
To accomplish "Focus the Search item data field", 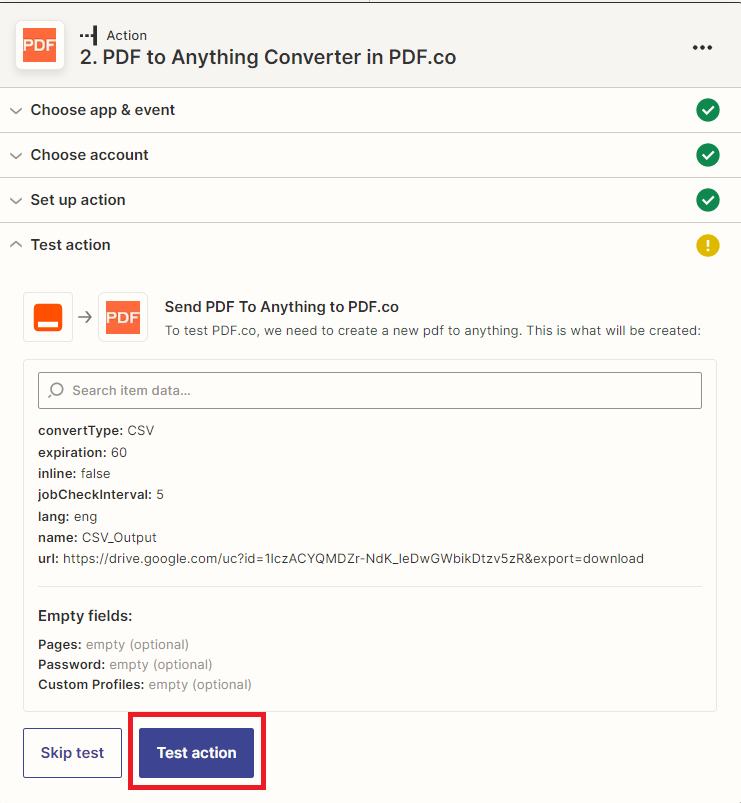I will (370, 390).
